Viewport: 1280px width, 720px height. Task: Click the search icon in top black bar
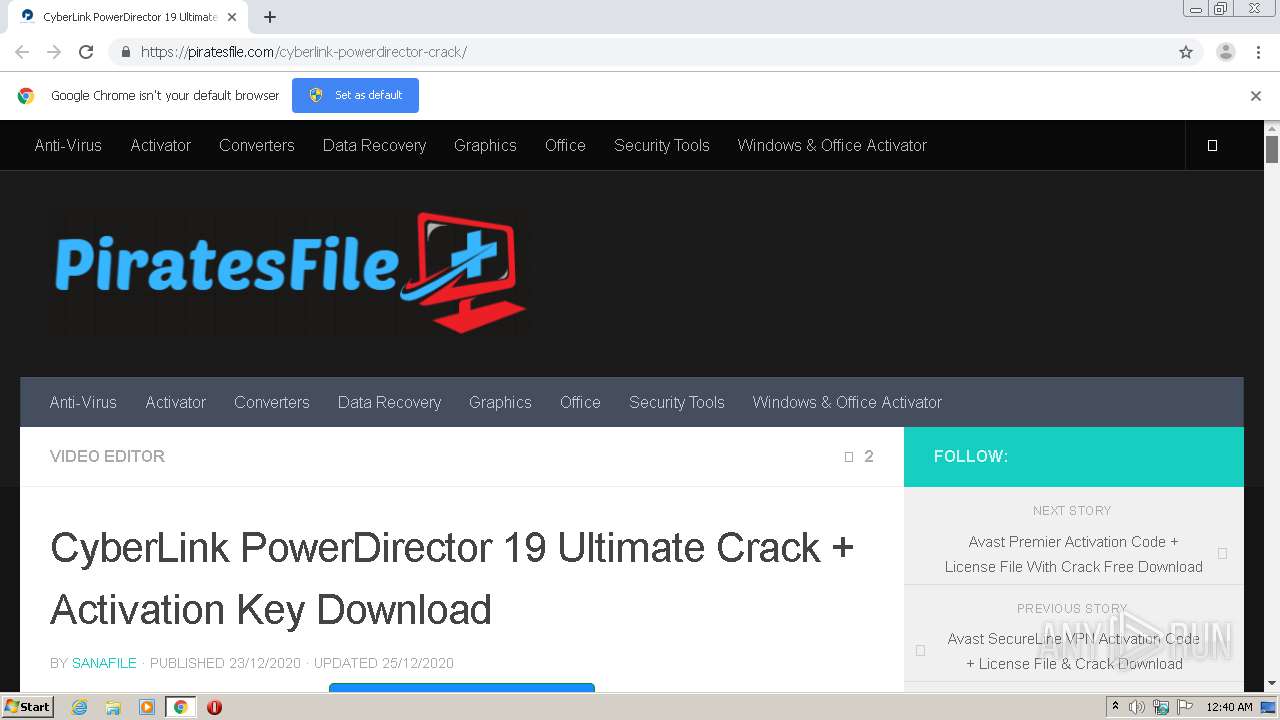click(1212, 145)
